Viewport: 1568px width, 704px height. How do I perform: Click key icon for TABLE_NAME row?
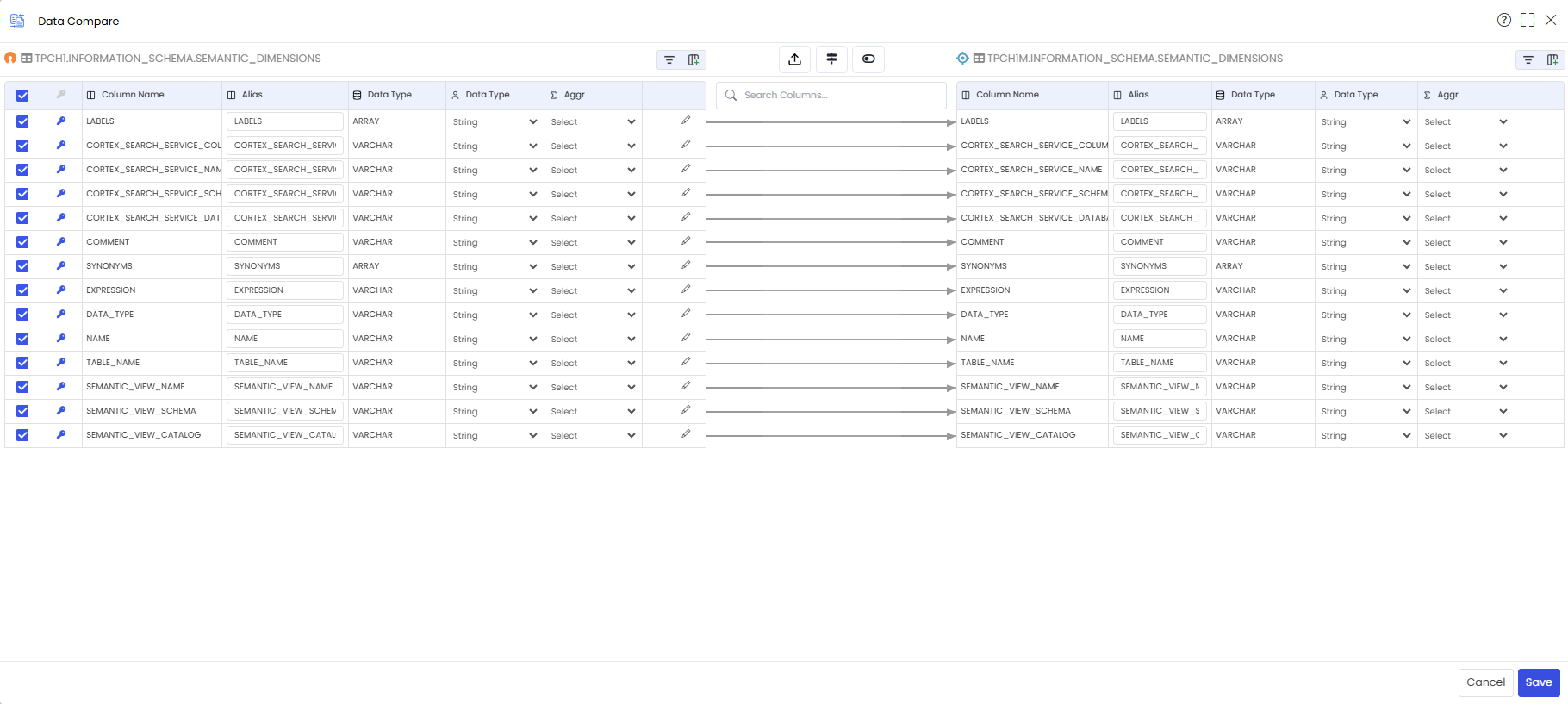coord(61,363)
